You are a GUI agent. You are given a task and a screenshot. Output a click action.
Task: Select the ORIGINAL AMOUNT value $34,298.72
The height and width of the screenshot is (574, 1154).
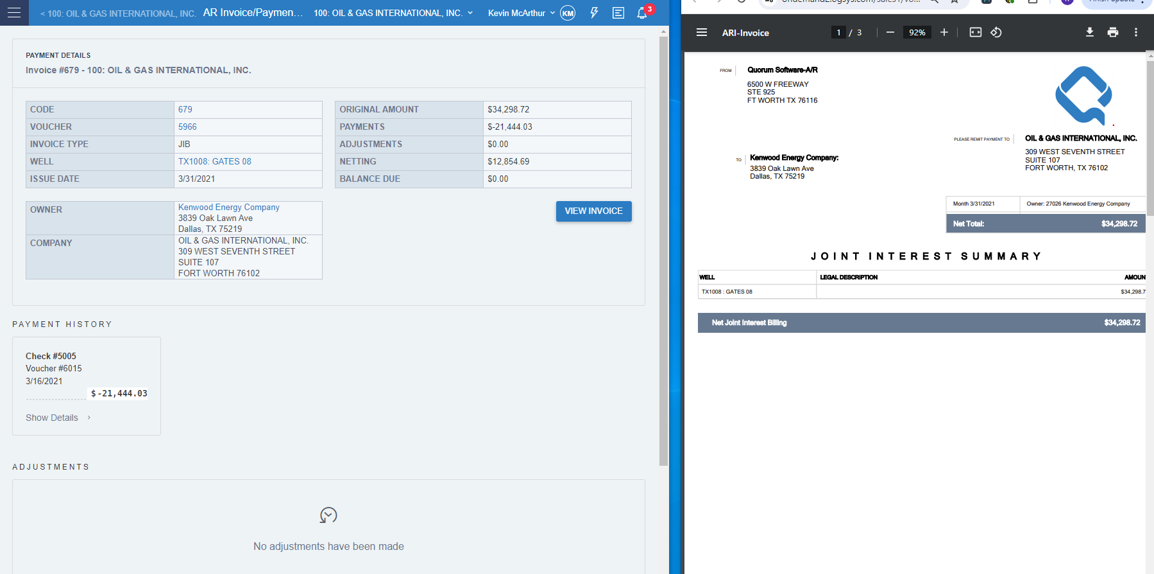[509, 109]
